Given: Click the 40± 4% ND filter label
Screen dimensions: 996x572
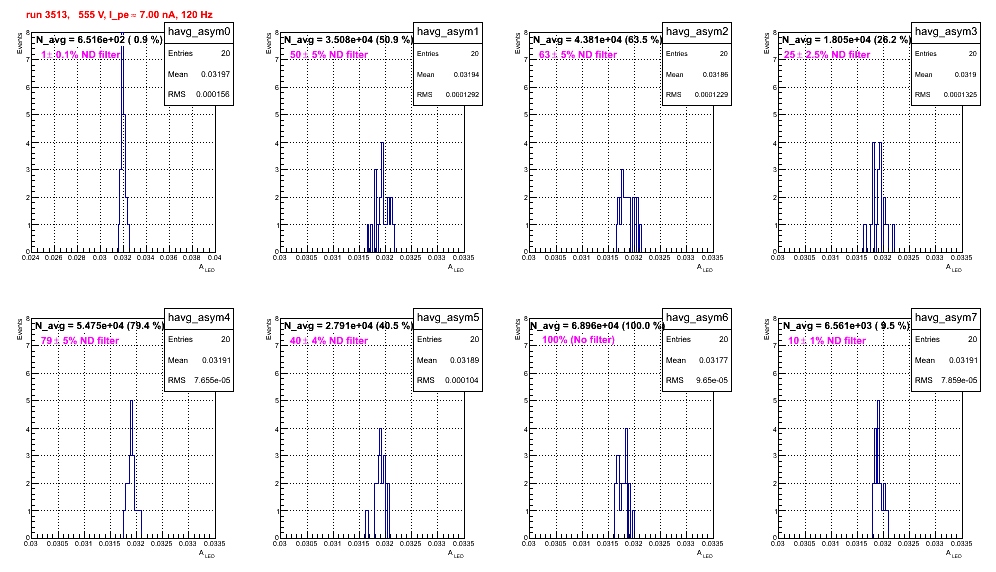Looking at the screenshot, I should click(x=329, y=341).
